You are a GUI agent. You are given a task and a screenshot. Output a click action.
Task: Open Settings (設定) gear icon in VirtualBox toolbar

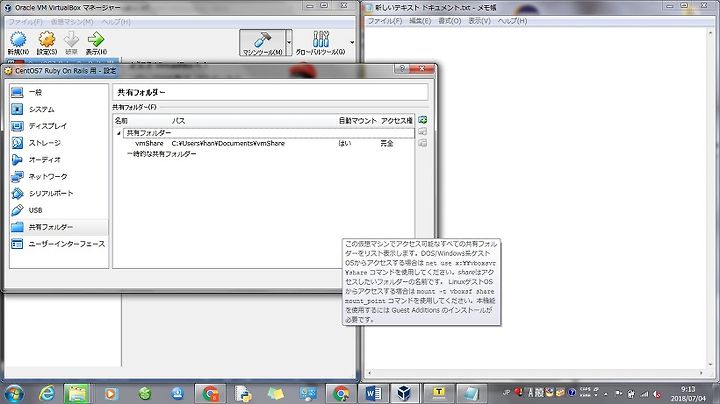coord(46,42)
